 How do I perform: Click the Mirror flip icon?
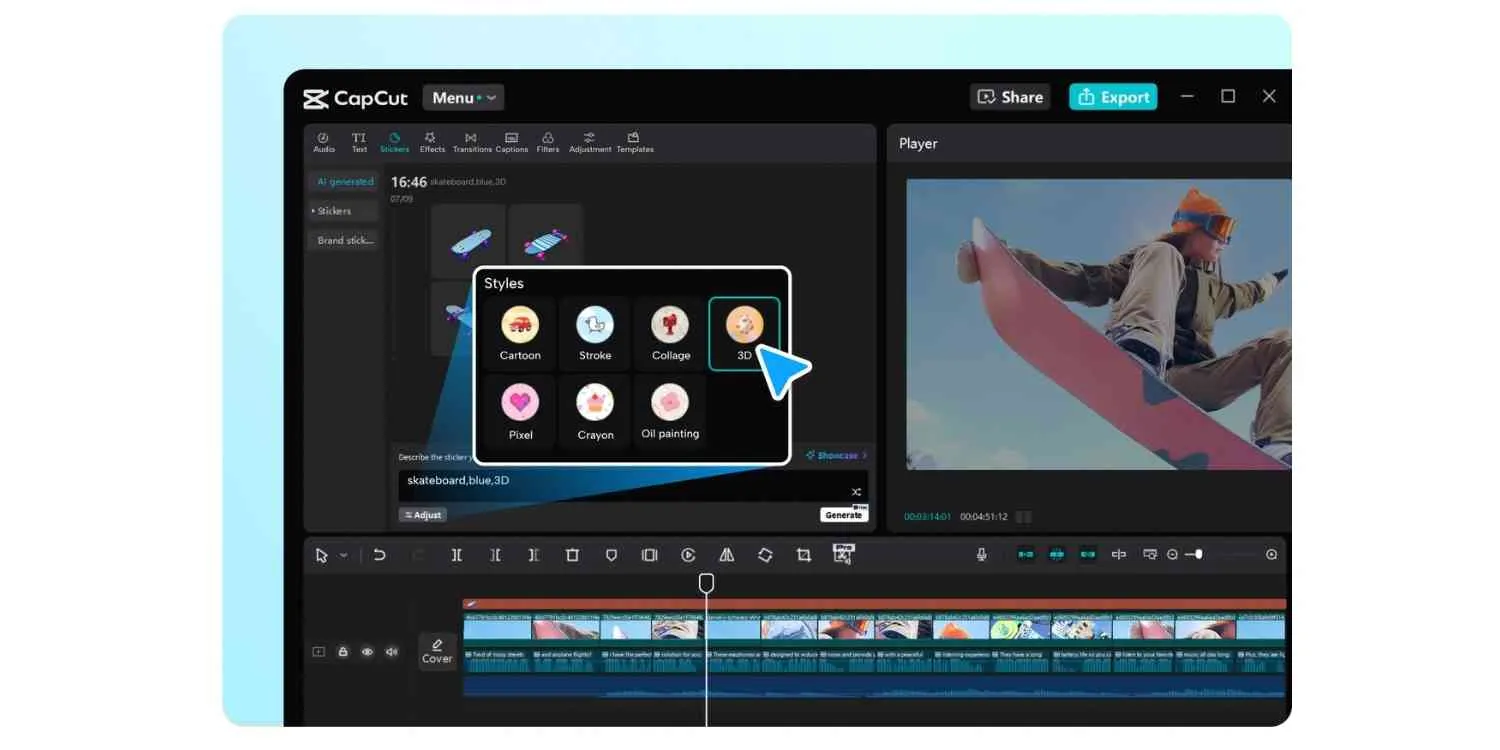727,555
